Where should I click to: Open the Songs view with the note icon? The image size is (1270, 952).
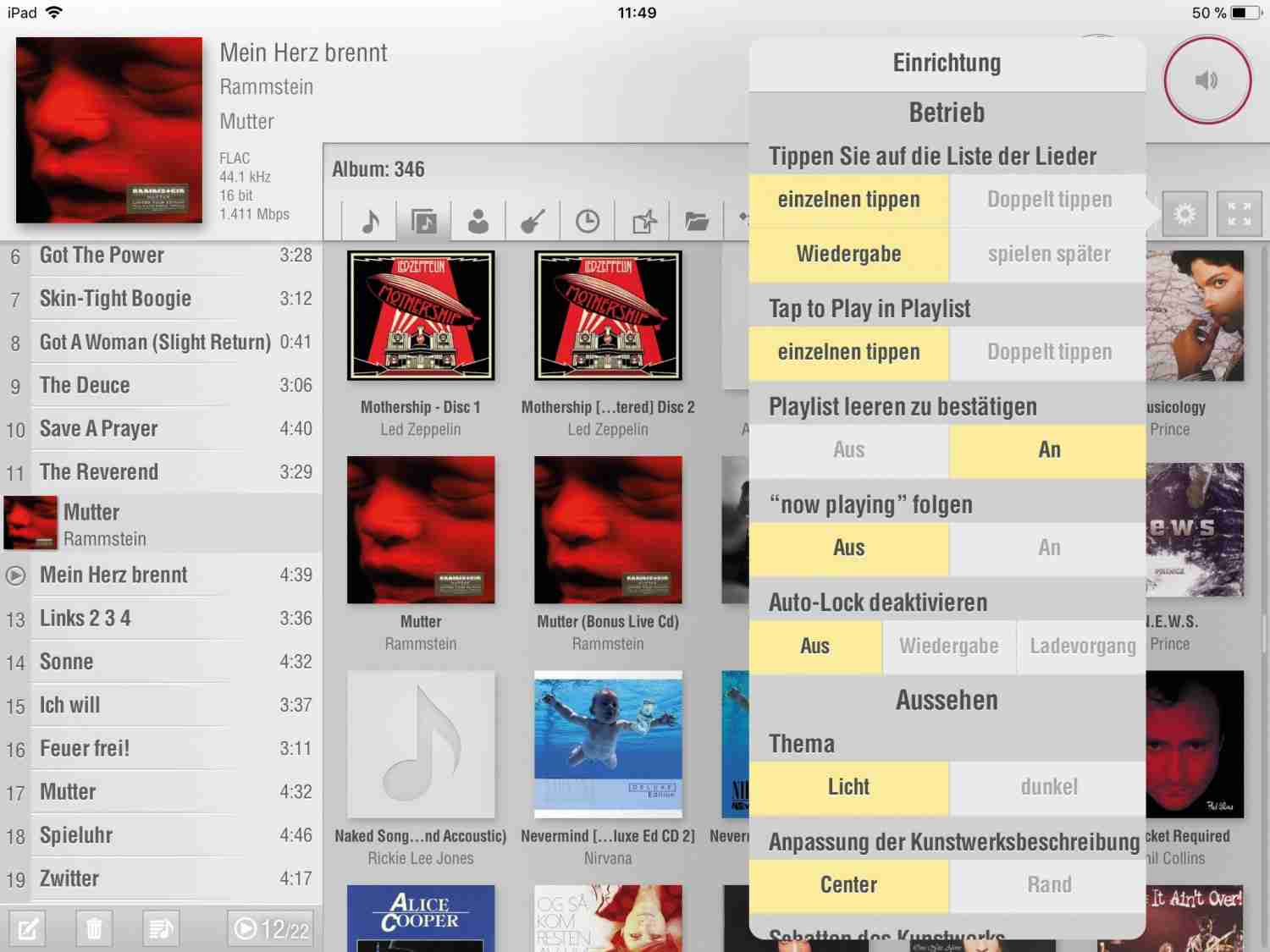370,222
